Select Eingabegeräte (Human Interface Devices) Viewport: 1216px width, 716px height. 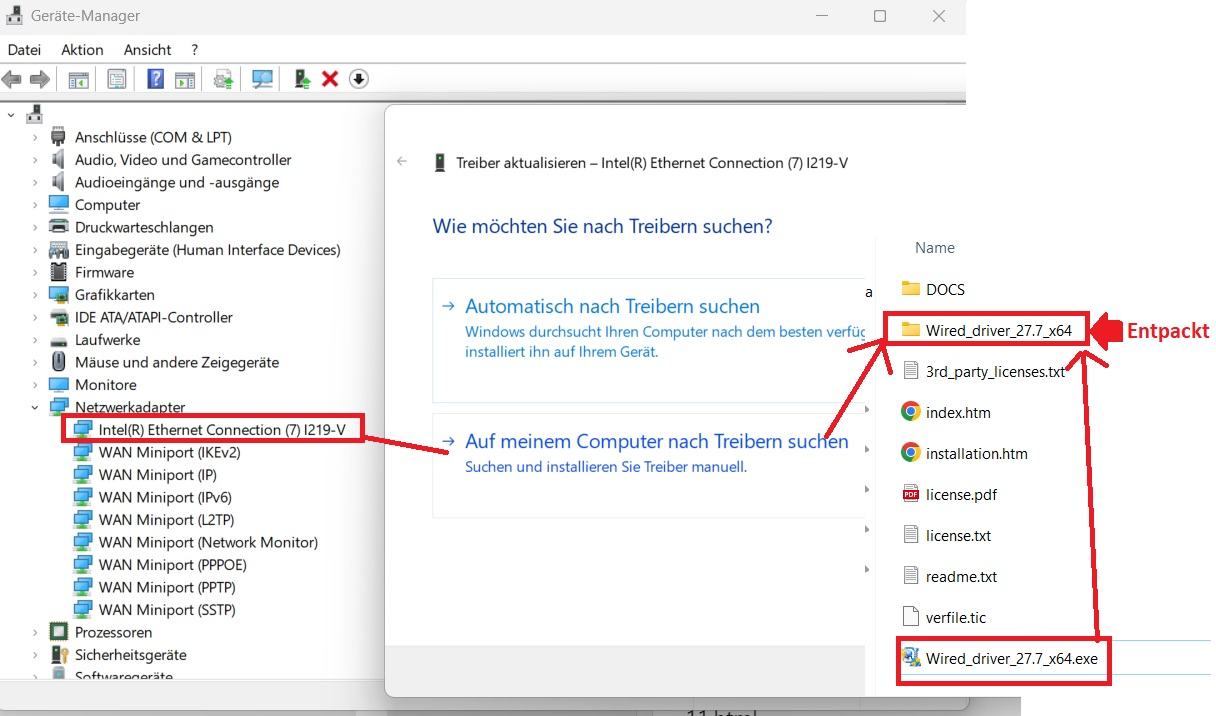(x=207, y=250)
